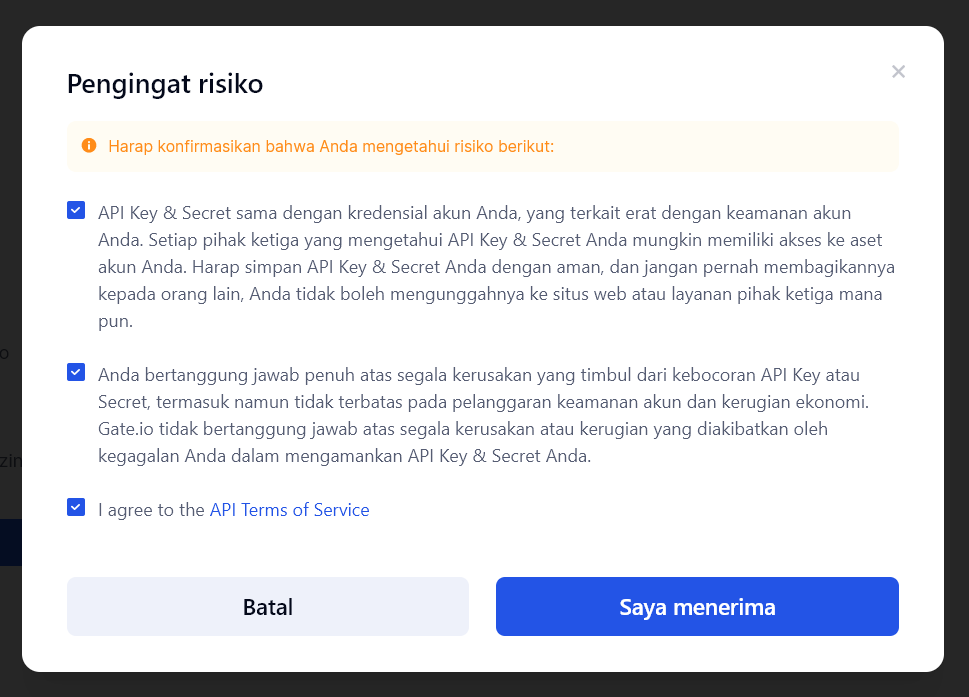
Task: Uncheck the API Key & Secret credentials checkbox
Action: coord(76,210)
